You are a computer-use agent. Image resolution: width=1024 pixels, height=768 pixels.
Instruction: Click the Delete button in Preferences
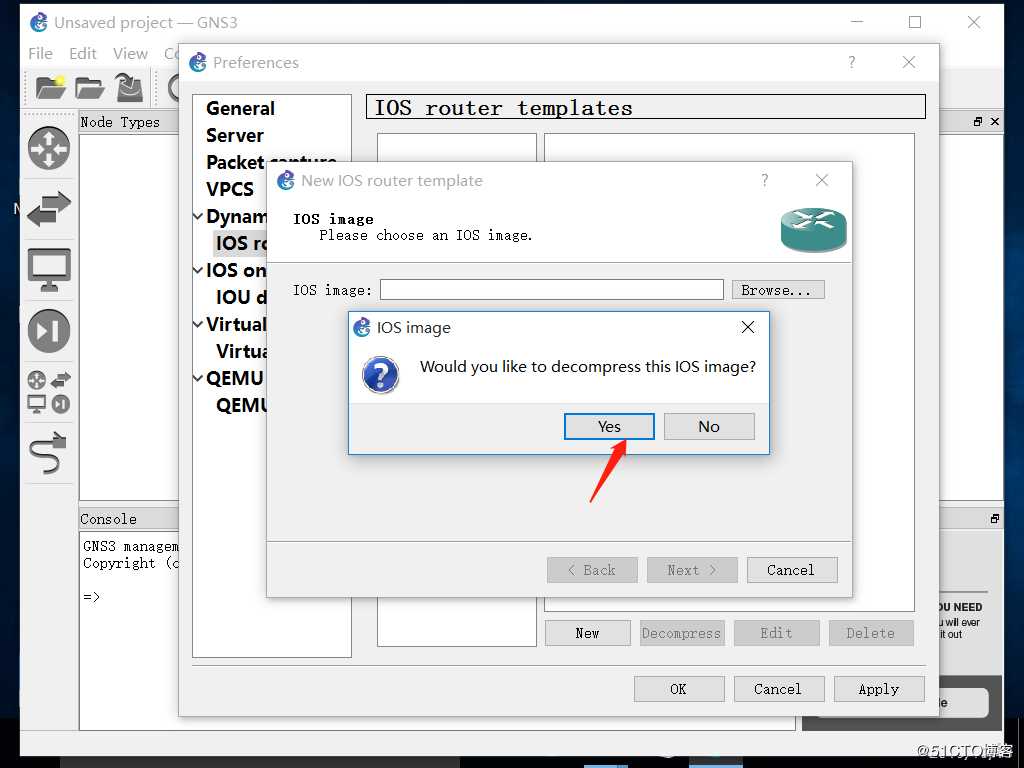[x=871, y=633]
